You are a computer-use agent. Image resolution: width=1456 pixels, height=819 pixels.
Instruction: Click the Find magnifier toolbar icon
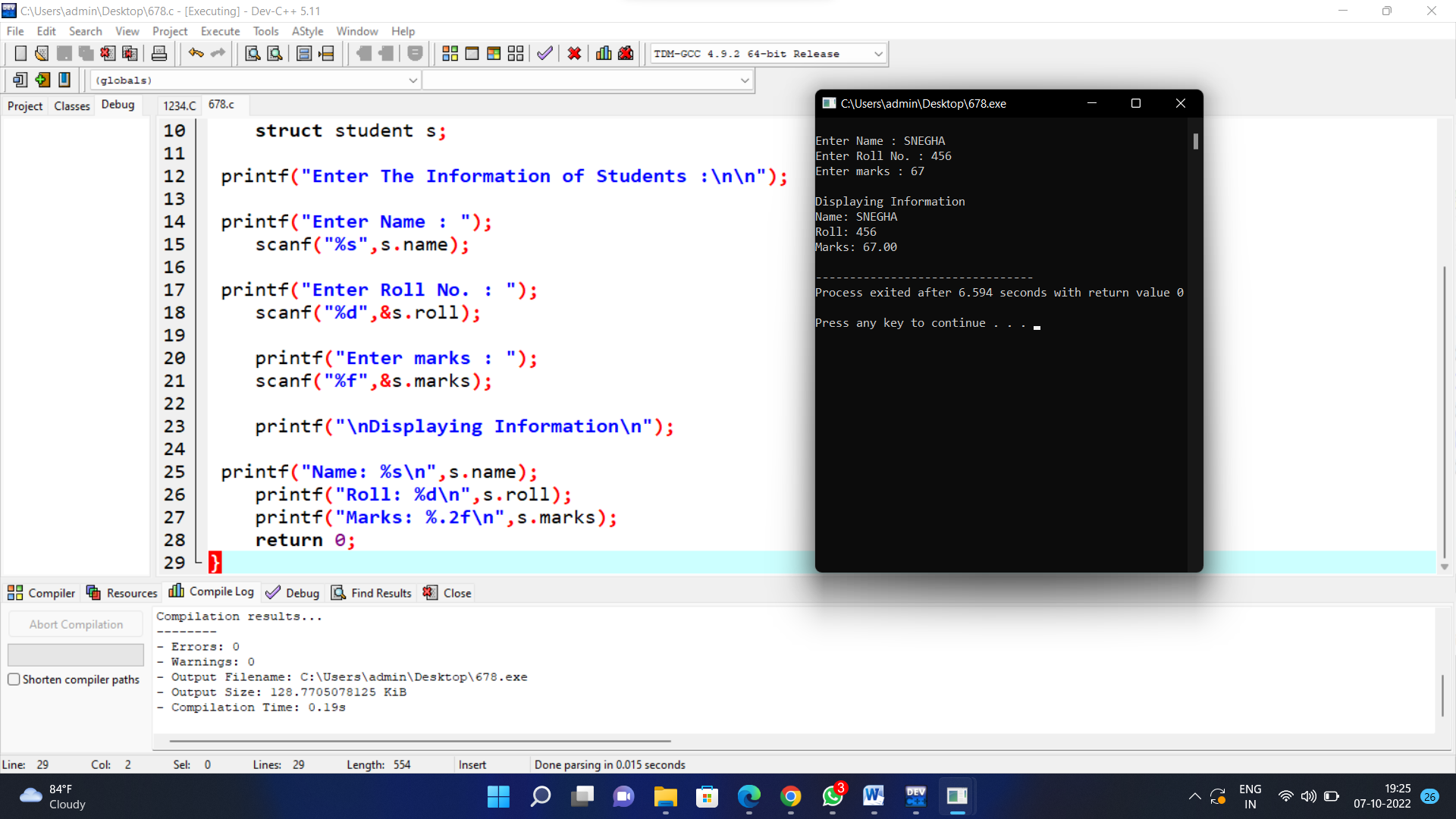(x=253, y=54)
